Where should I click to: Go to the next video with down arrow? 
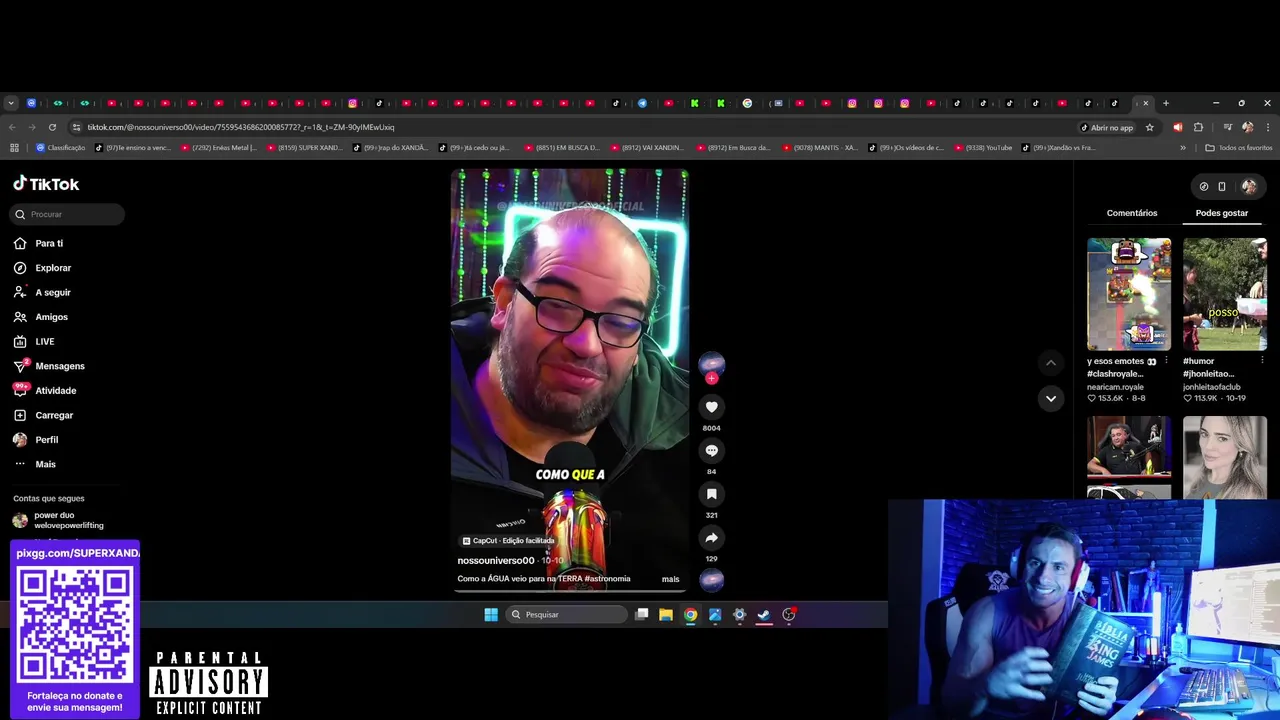[x=1050, y=398]
